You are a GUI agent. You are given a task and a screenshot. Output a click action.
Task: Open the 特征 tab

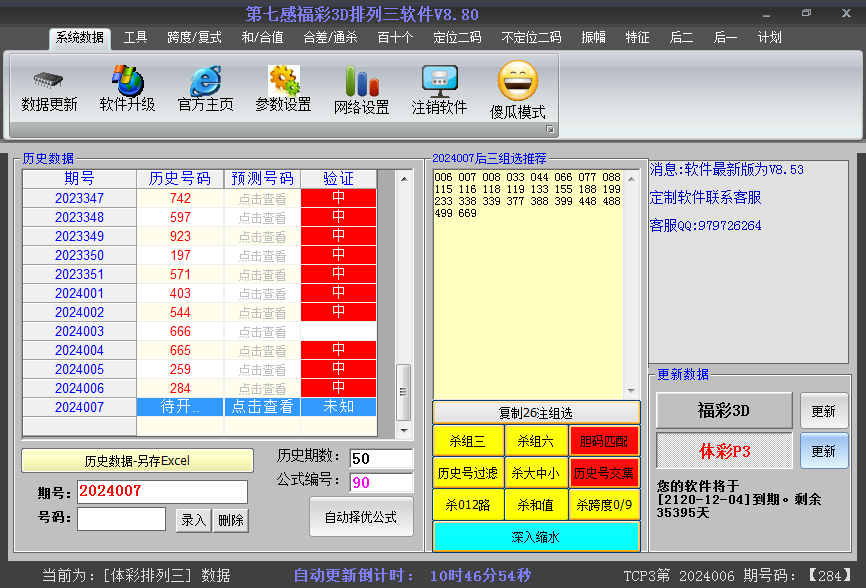(x=637, y=38)
